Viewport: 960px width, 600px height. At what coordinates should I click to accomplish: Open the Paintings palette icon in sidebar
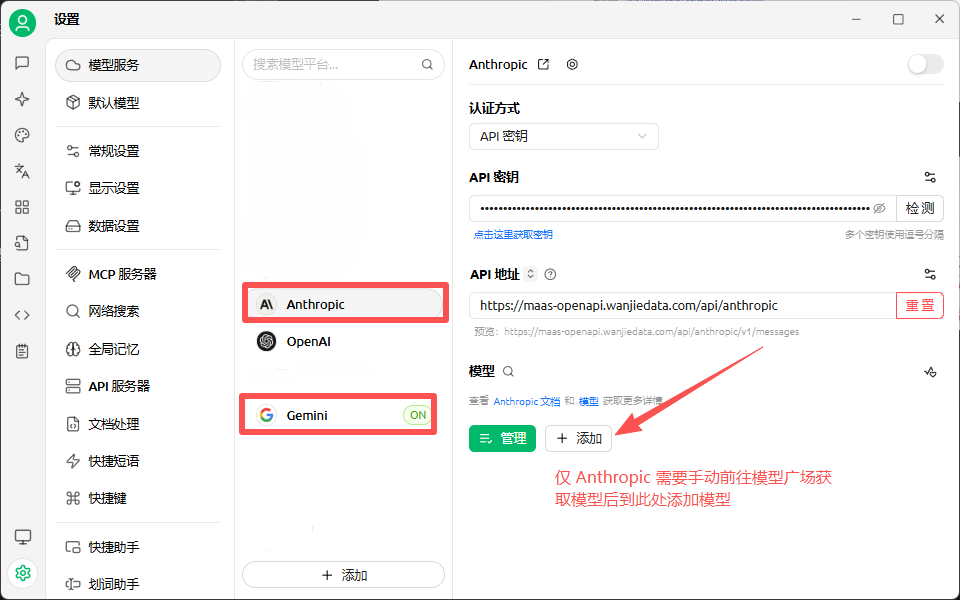[x=22, y=135]
